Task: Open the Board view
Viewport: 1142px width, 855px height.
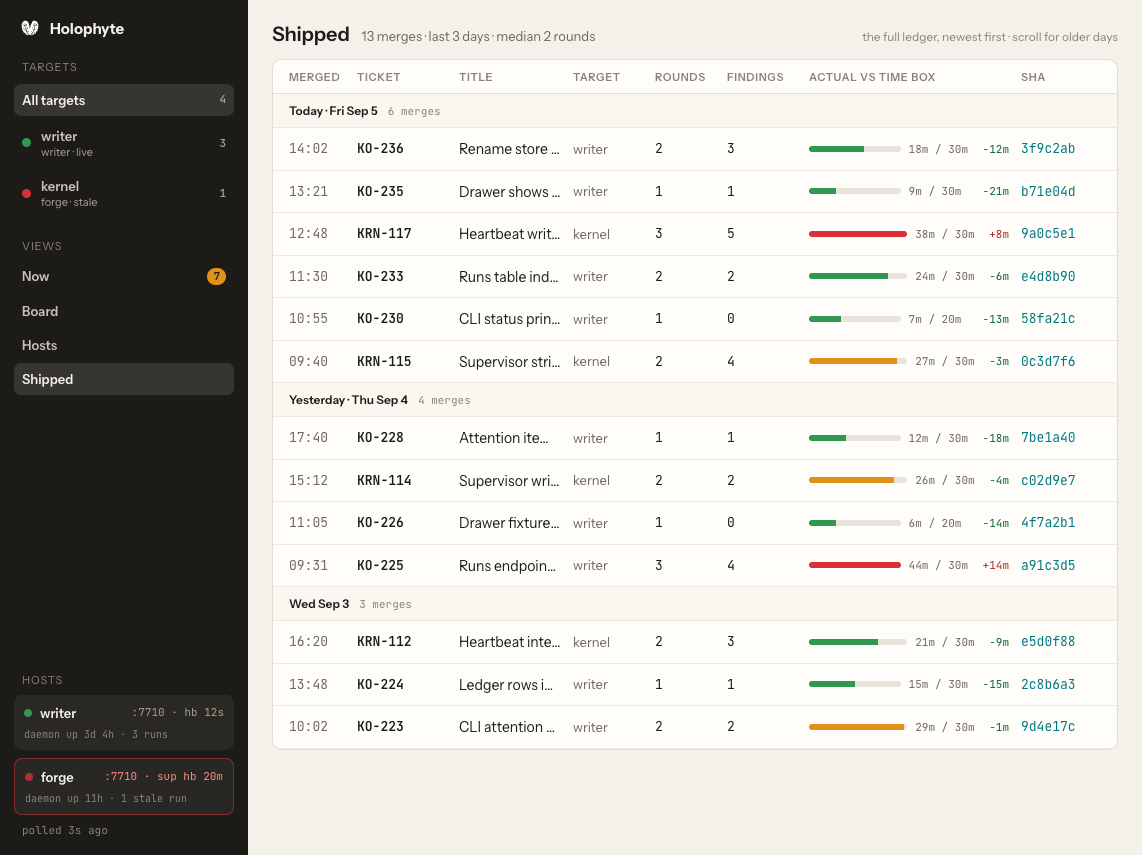Action: click(x=124, y=311)
